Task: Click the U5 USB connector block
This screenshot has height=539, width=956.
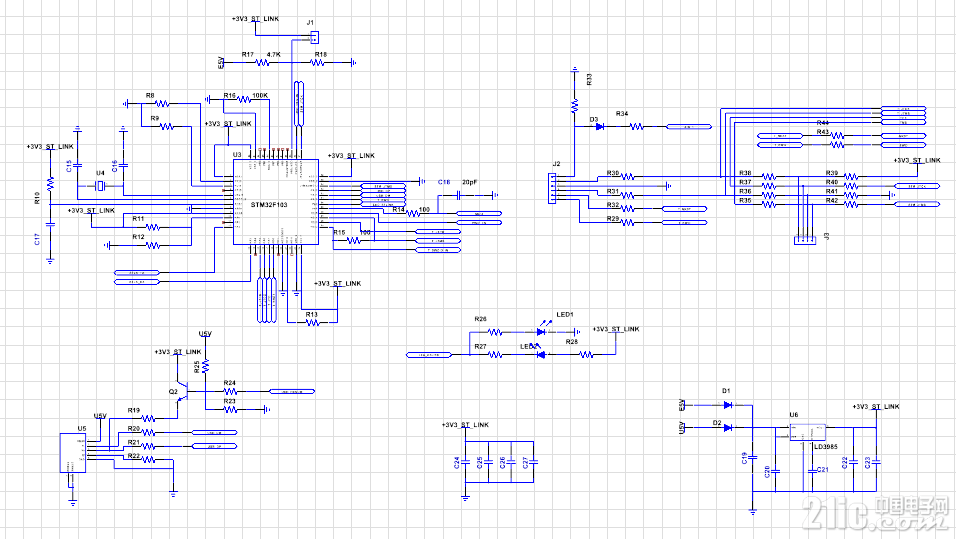Action: tap(73, 452)
